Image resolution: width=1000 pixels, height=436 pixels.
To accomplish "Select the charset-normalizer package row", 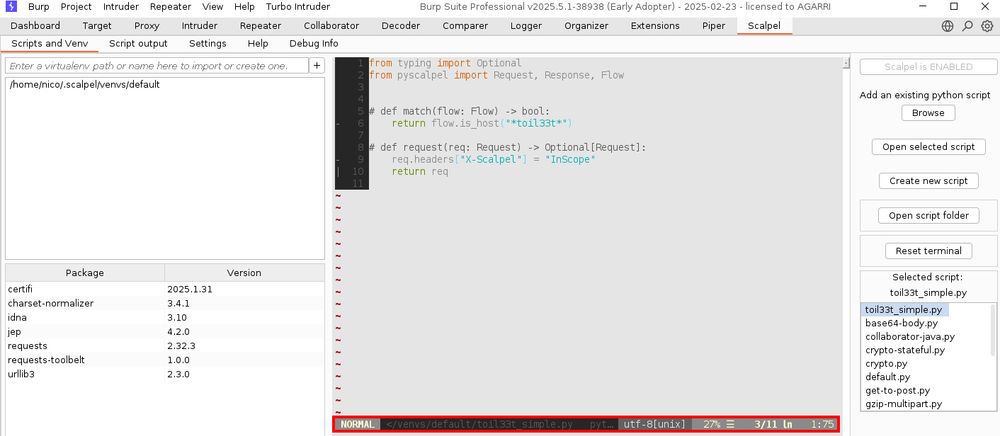I will pyautogui.click(x=165, y=303).
